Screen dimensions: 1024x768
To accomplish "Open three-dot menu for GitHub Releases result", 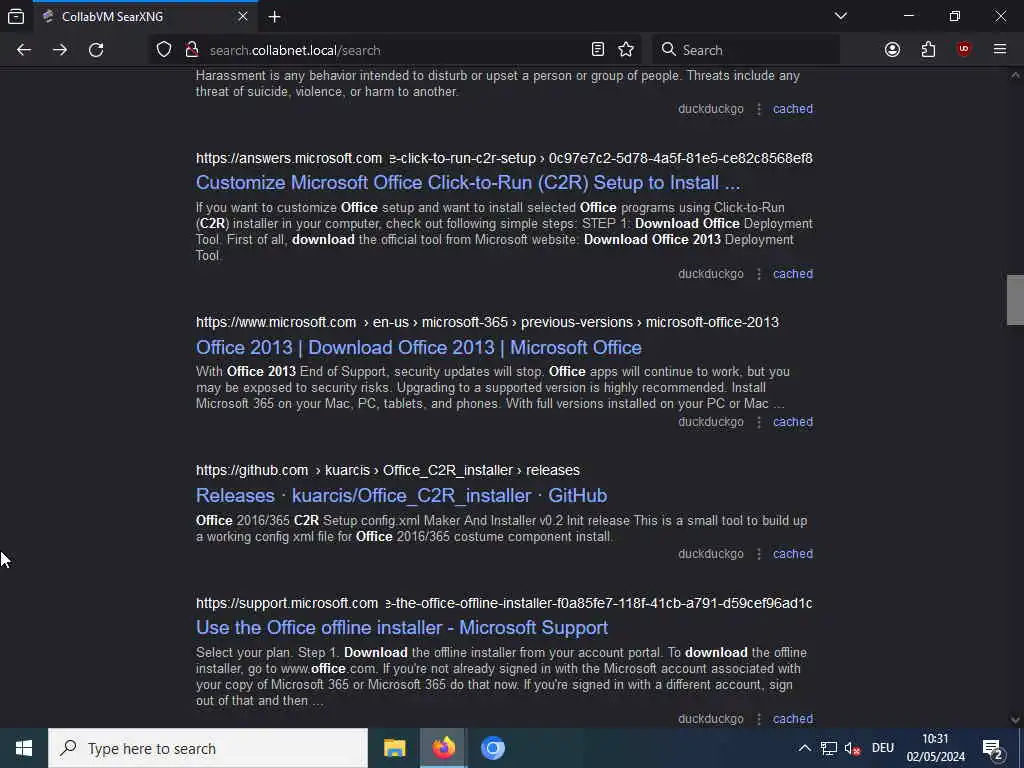I will (x=758, y=554).
